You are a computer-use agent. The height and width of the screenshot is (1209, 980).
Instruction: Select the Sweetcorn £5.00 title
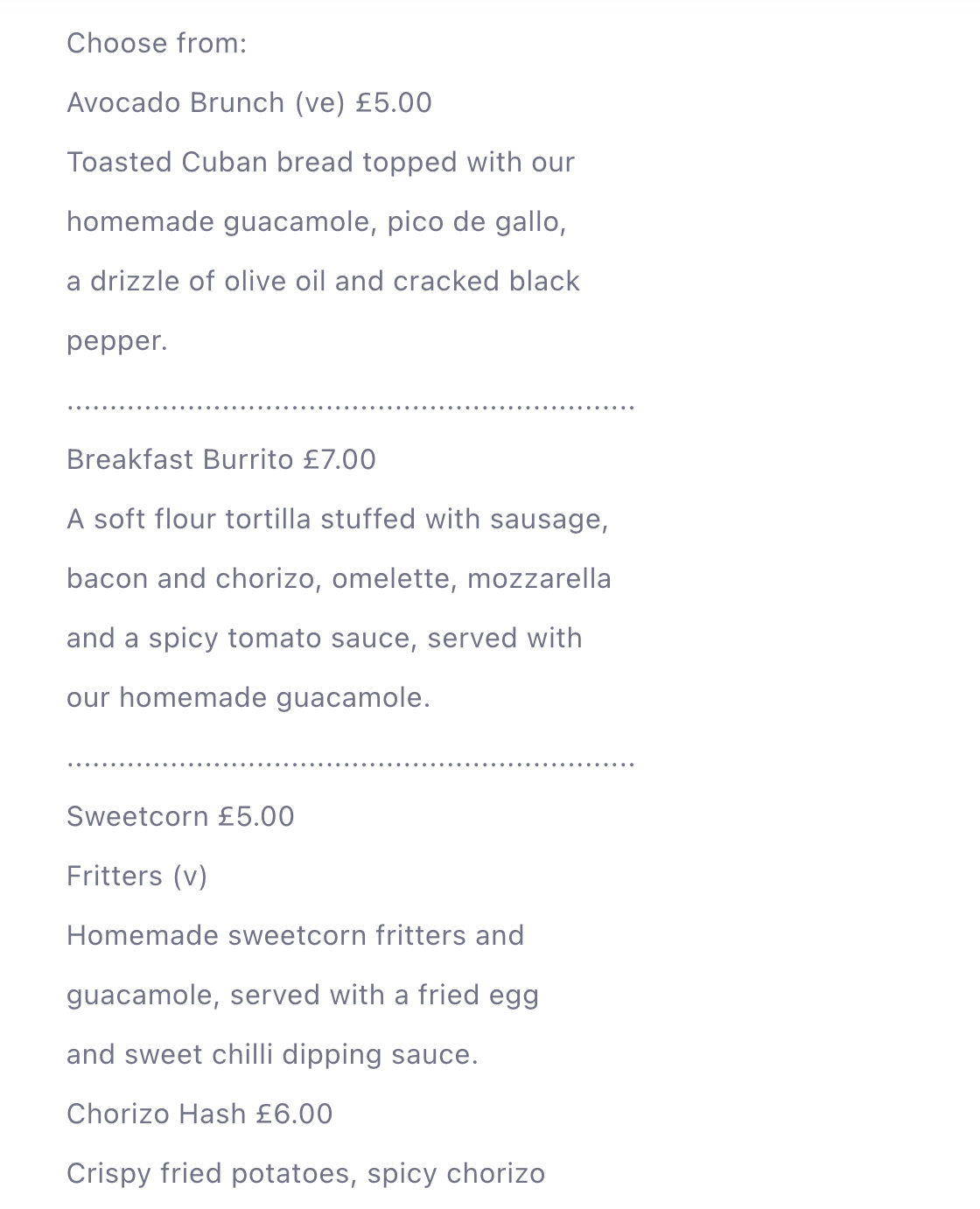tap(180, 817)
